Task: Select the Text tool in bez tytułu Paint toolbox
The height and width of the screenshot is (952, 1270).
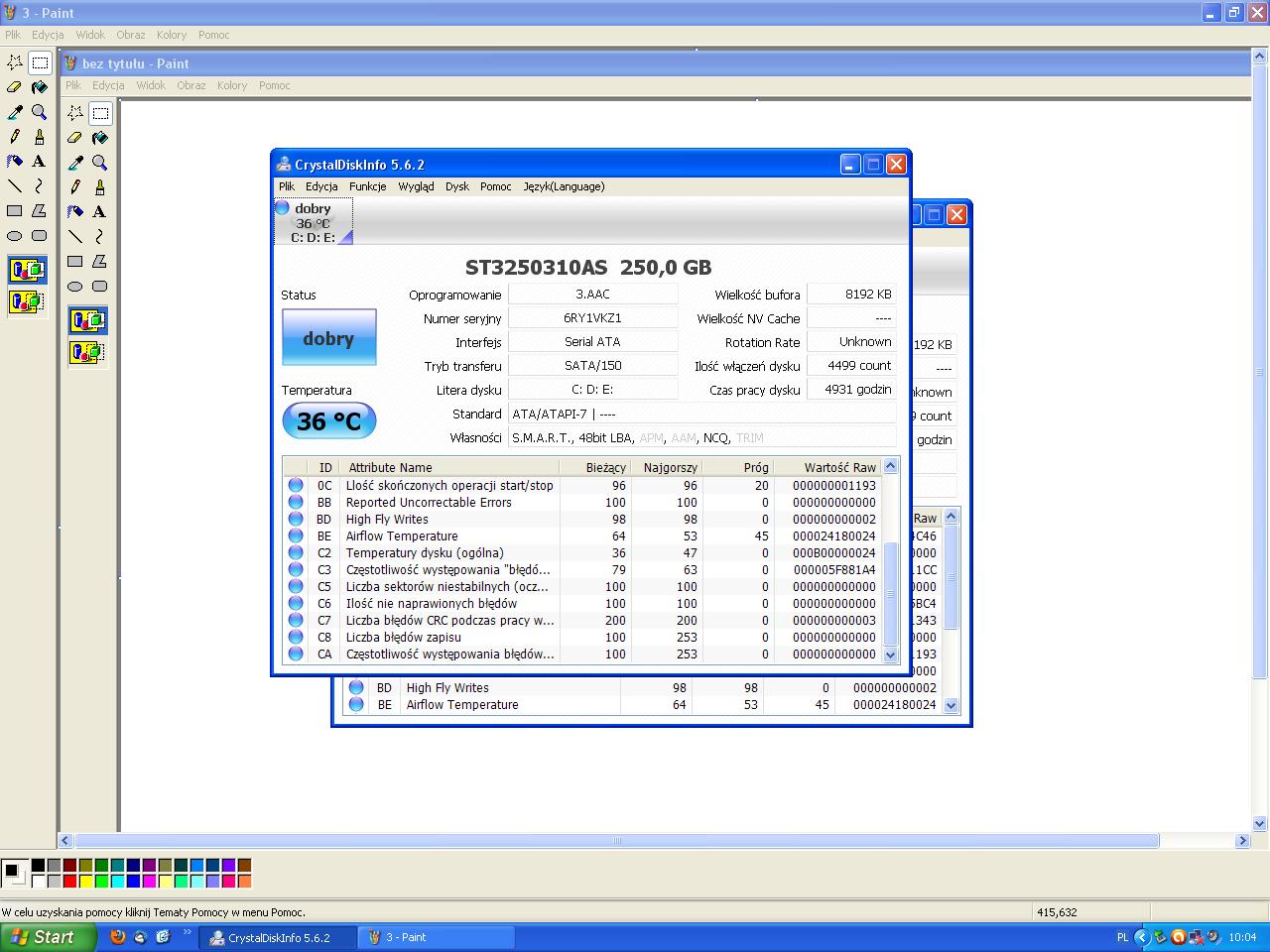Action: pos(100,212)
